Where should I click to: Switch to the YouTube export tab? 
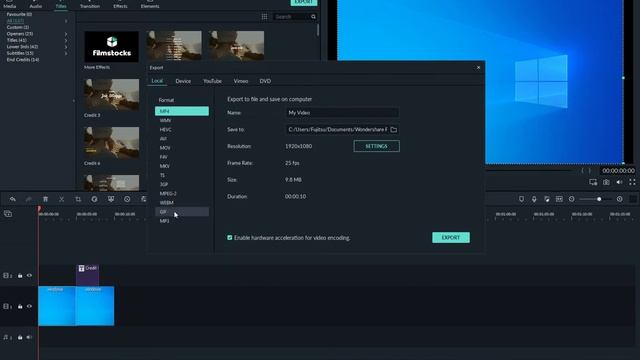click(213, 81)
